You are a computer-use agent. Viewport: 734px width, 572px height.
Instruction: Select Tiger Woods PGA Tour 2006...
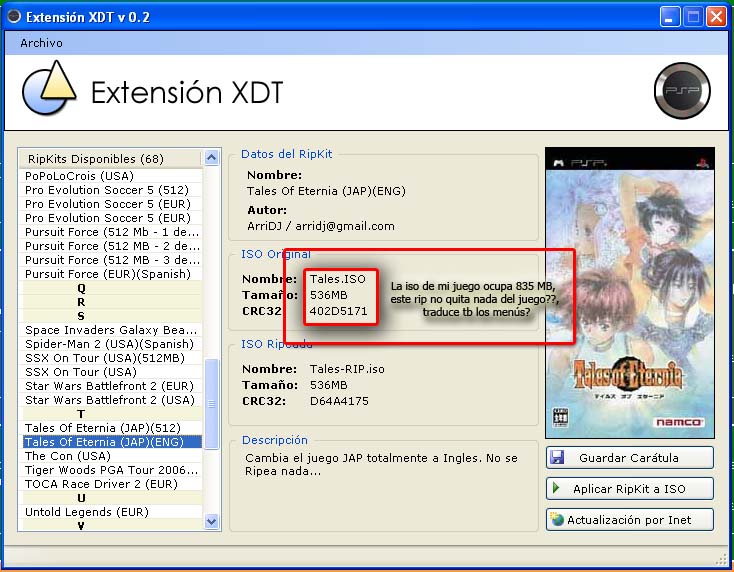(x=112, y=470)
